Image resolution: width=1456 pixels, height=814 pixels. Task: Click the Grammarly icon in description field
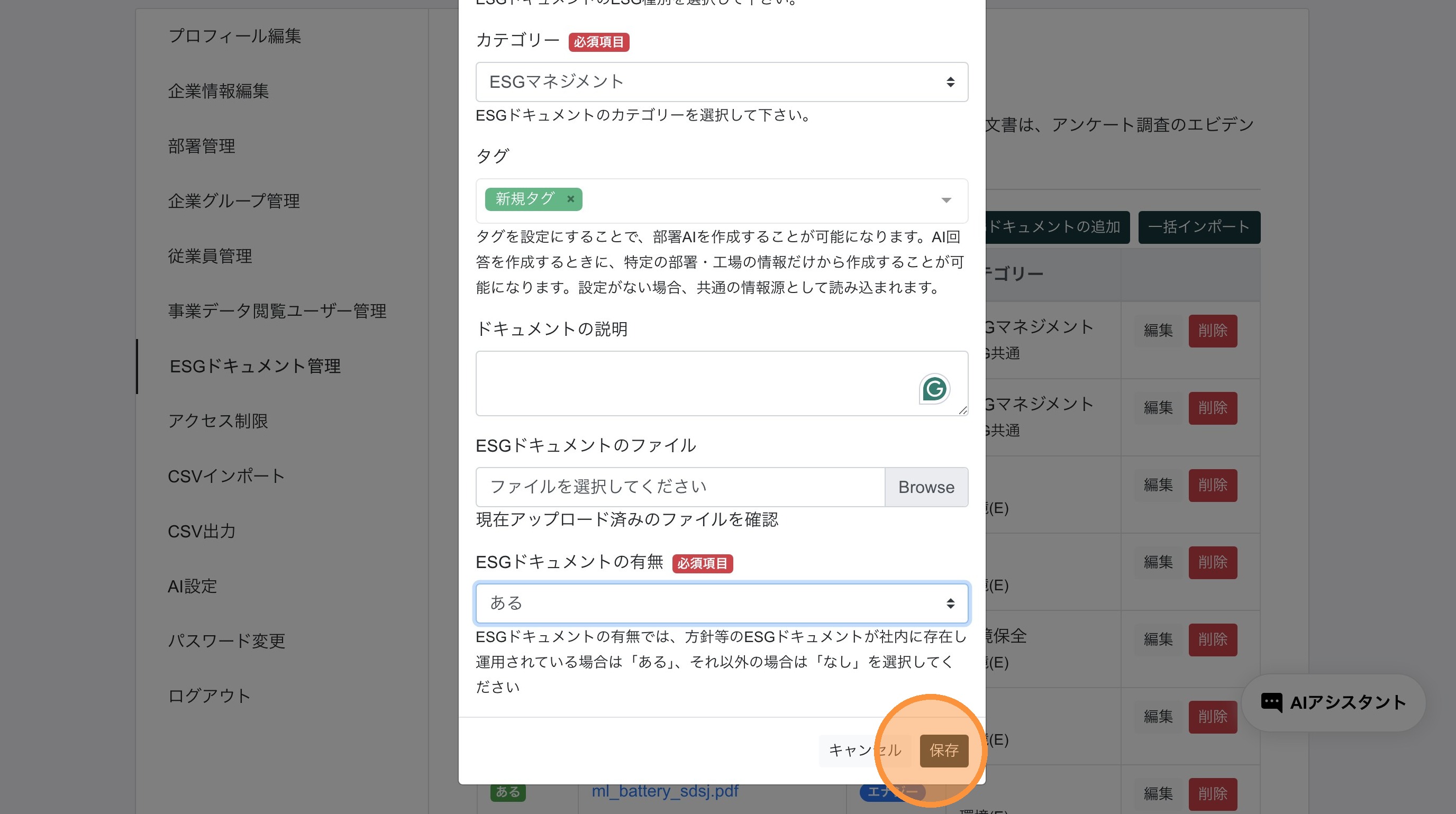click(934, 389)
